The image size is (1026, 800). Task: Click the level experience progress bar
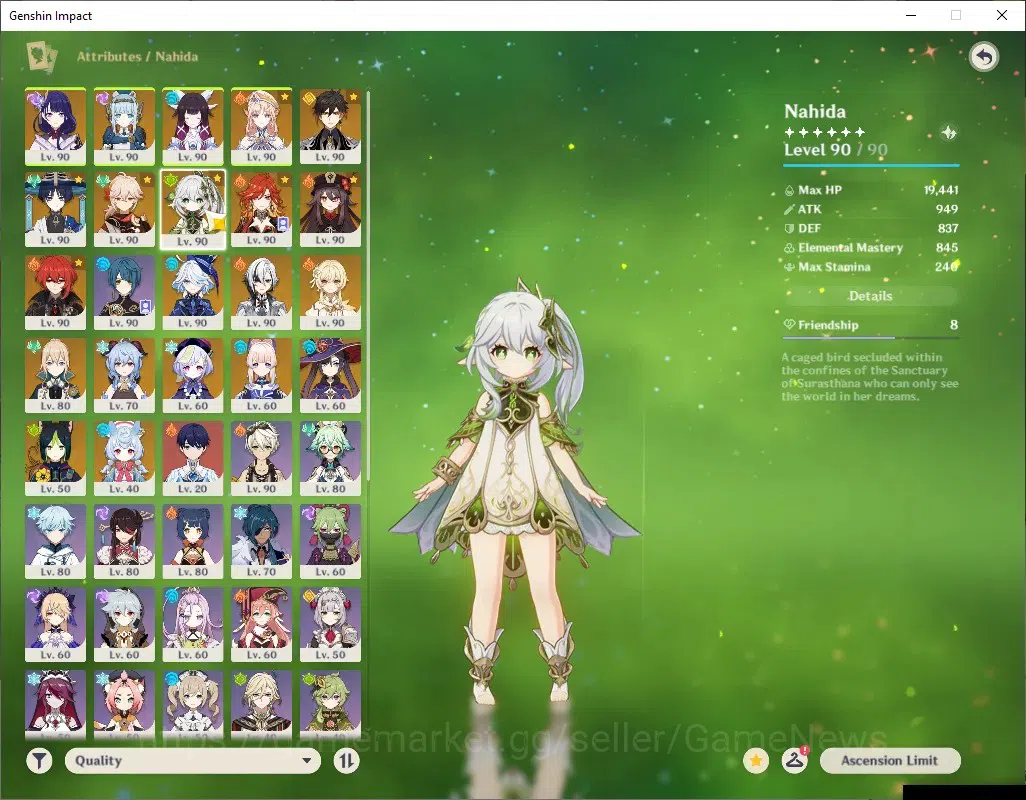[871, 165]
